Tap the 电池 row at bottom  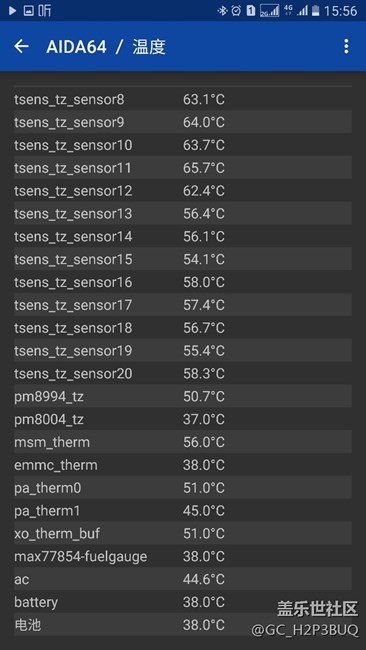[x=183, y=624]
